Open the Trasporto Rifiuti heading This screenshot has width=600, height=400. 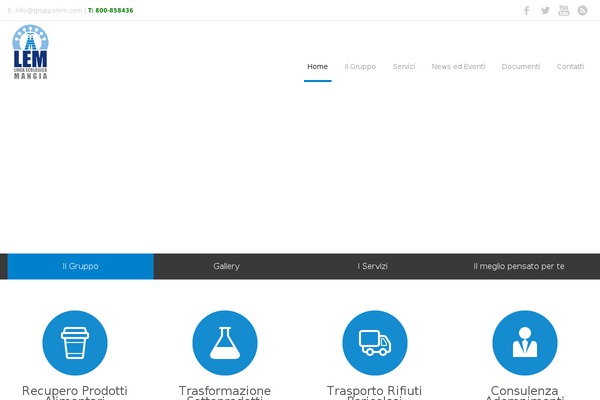tap(374, 392)
